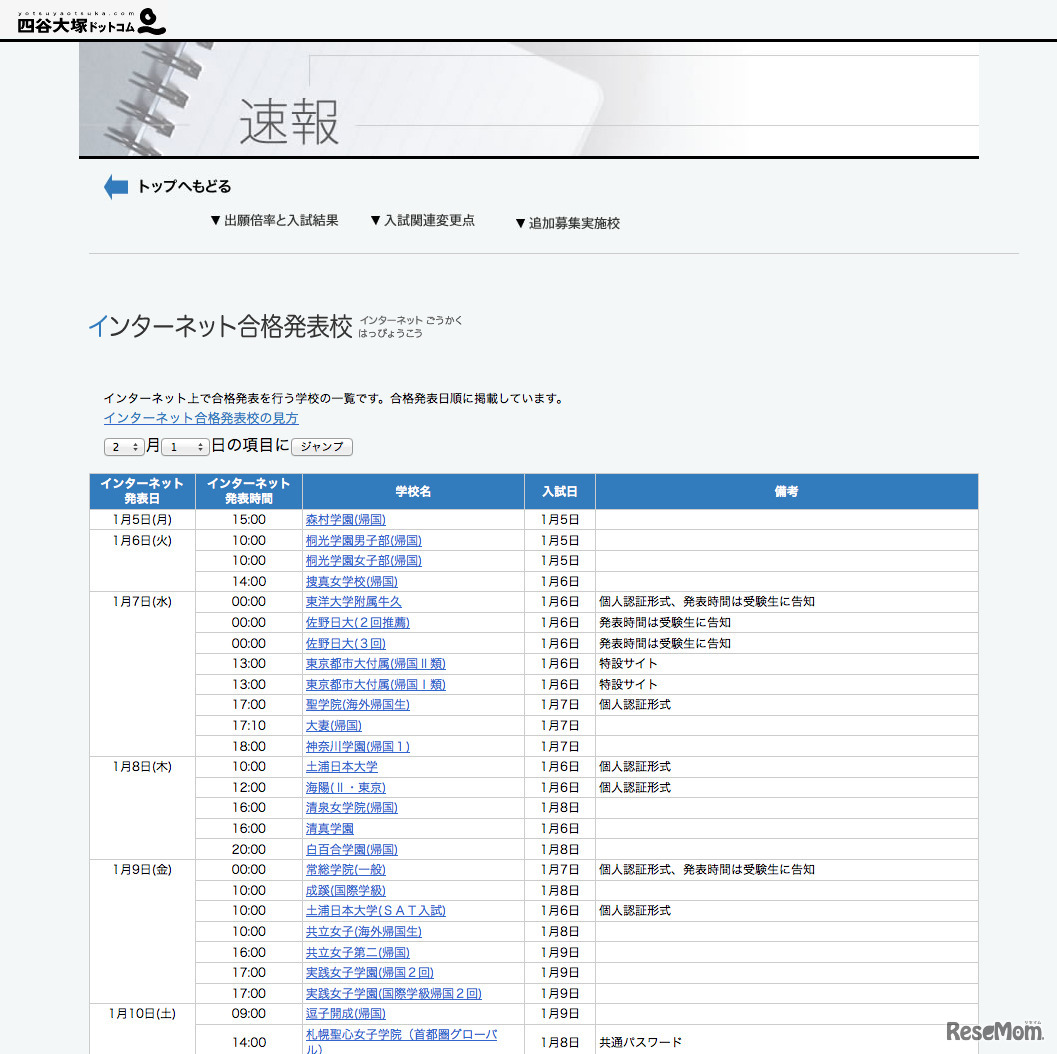
Task: Click 佐野日大(2回推薦) link
Action: point(357,623)
